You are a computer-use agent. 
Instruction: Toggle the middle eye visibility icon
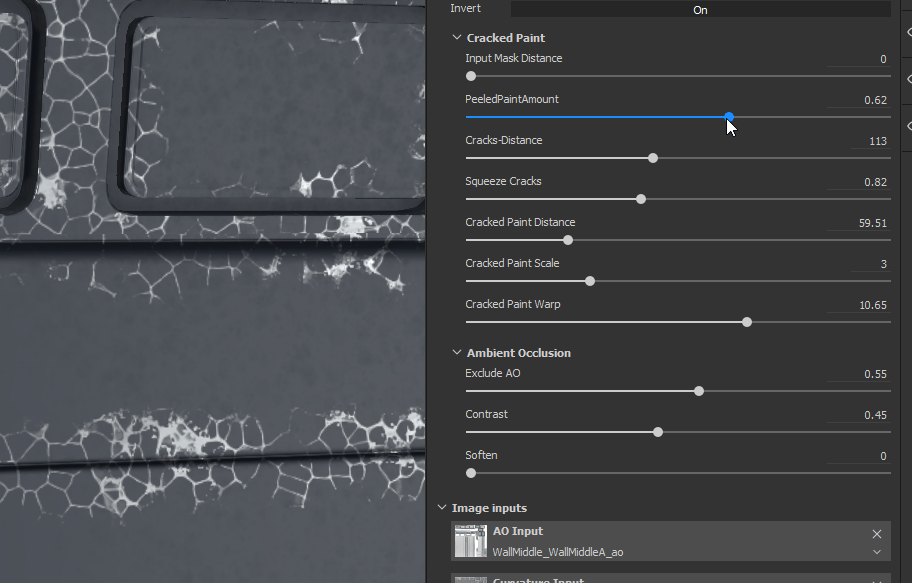pyautogui.click(x=908, y=79)
